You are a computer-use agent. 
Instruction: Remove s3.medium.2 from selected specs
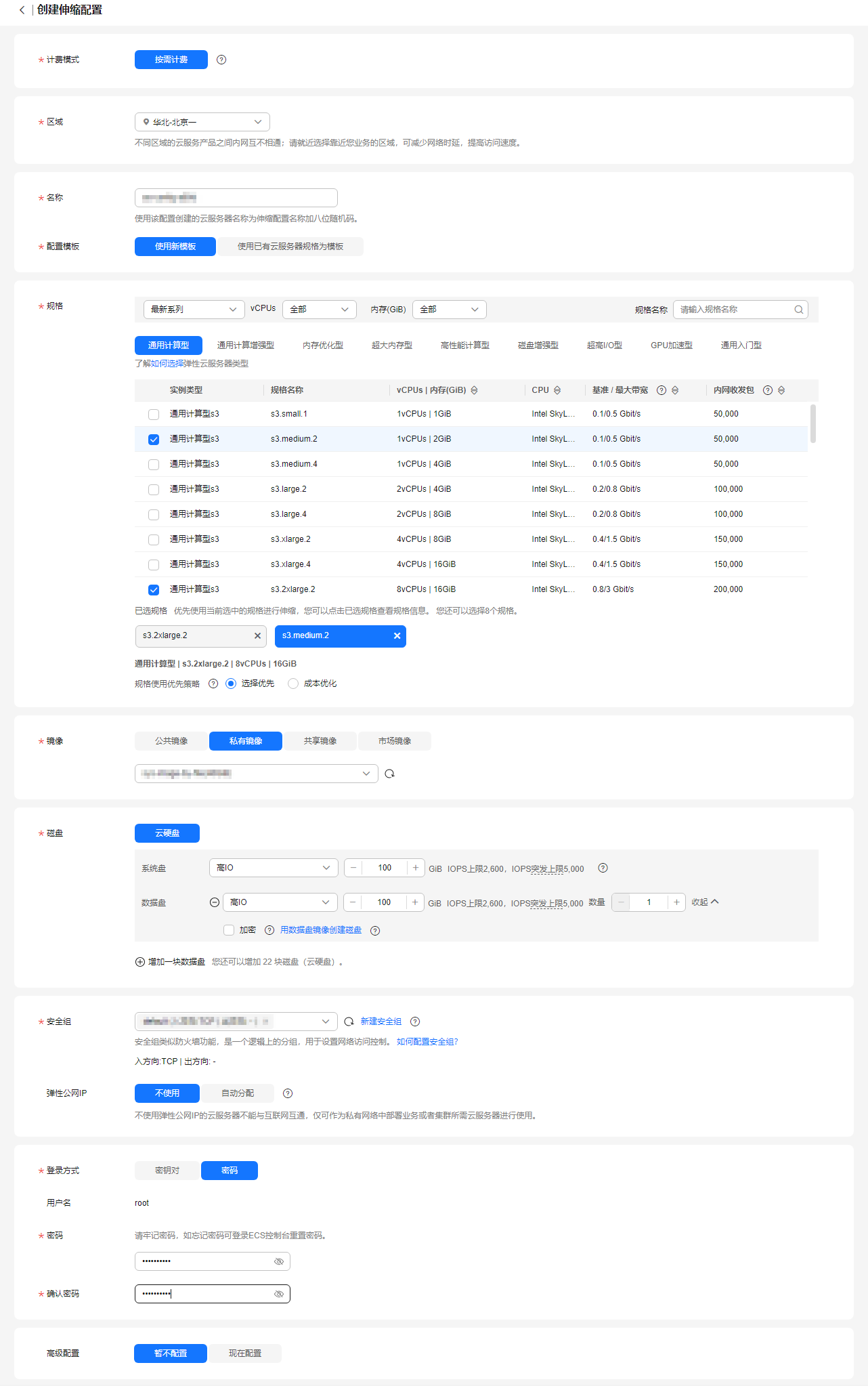(x=397, y=636)
